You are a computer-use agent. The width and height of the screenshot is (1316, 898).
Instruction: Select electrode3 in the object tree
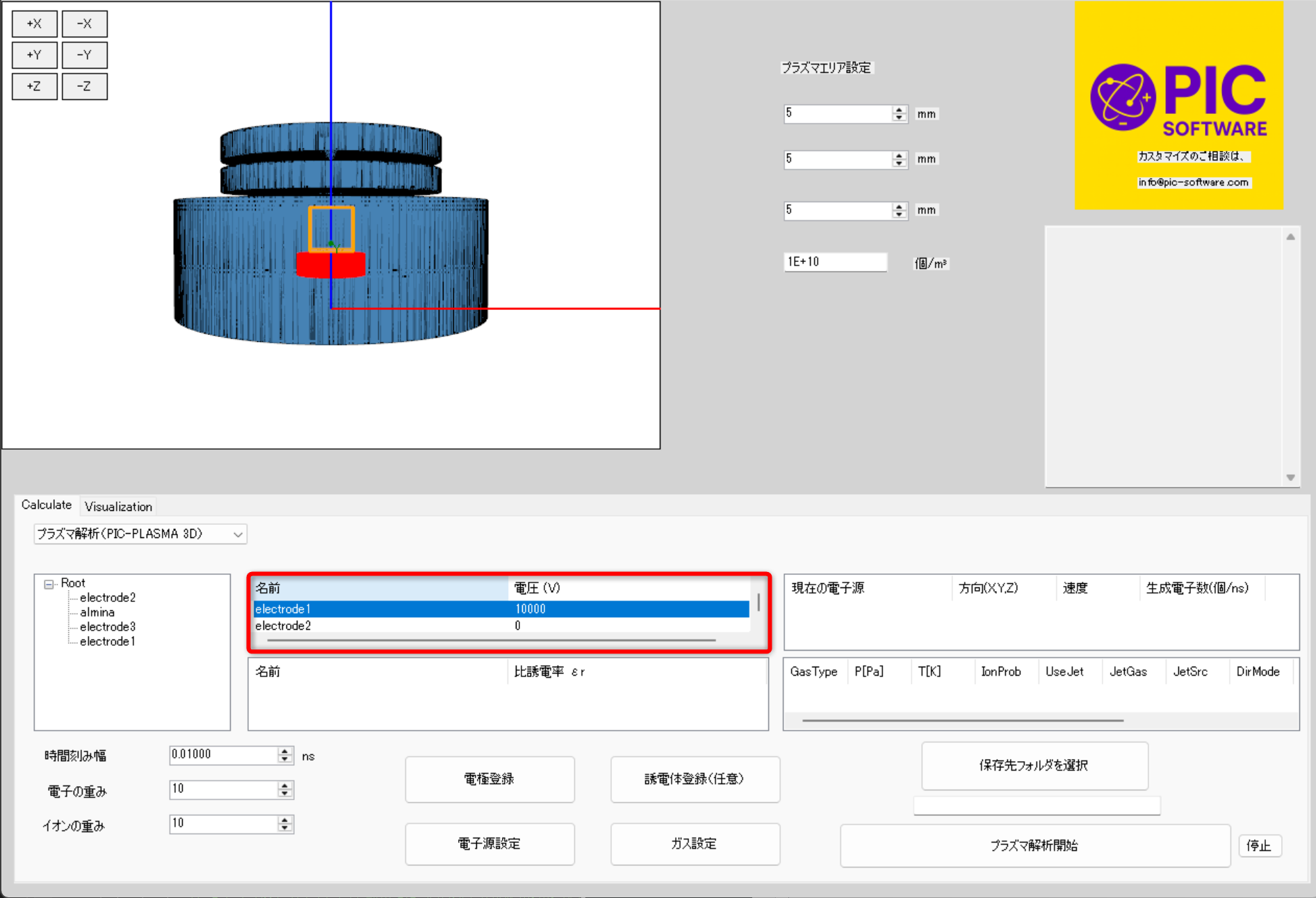108,627
